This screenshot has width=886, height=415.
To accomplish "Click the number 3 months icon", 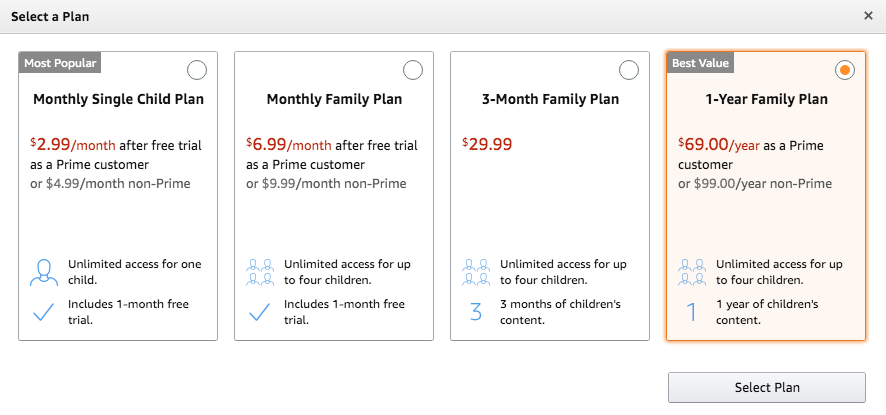I will pyautogui.click(x=476, y=312).
